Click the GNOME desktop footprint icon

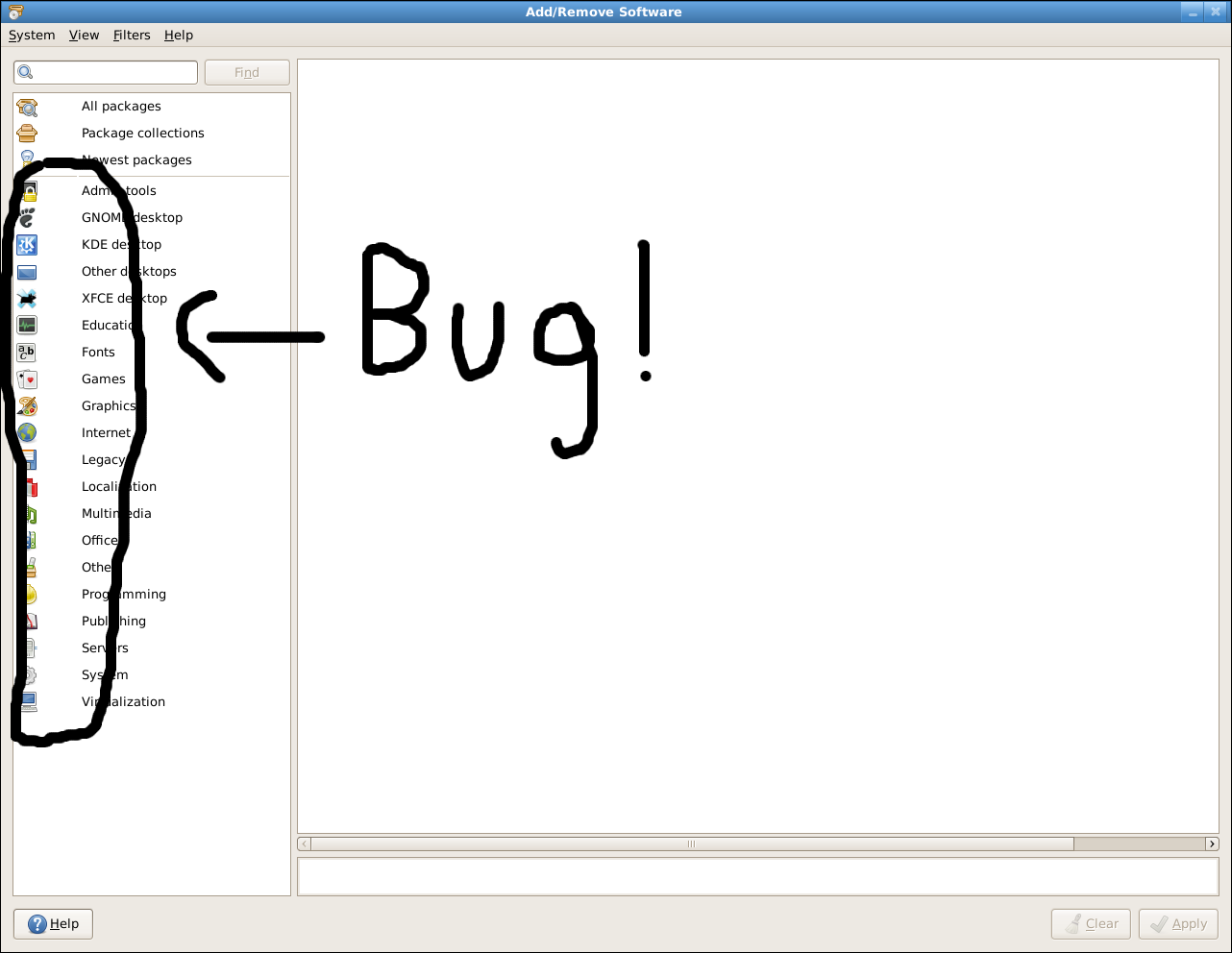click(27, 218)
